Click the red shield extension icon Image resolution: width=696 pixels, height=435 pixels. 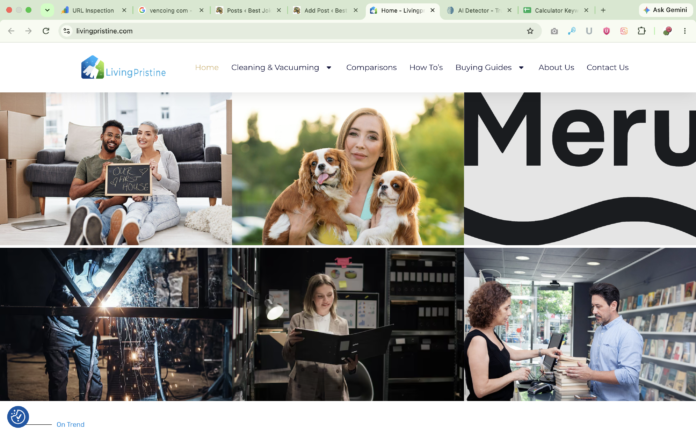[606, 31]
